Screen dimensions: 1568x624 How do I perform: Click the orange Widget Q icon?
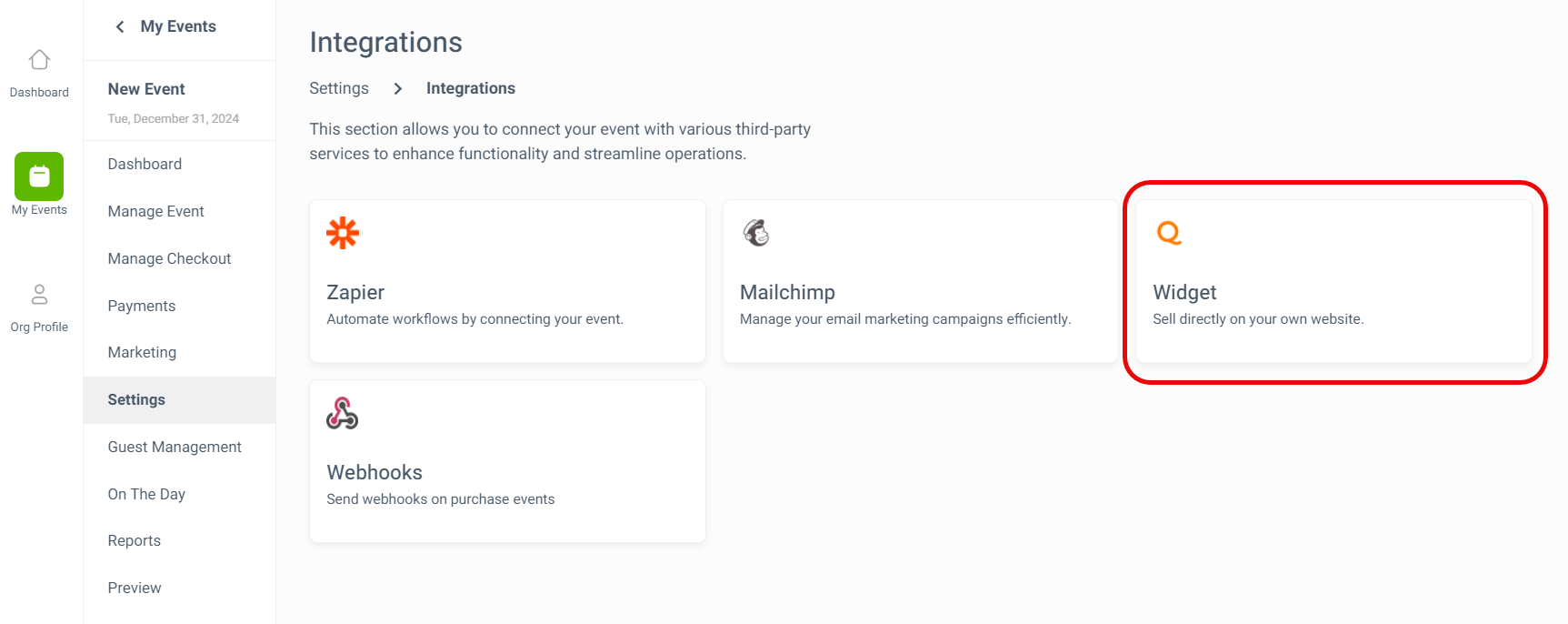coord(1169,233)
